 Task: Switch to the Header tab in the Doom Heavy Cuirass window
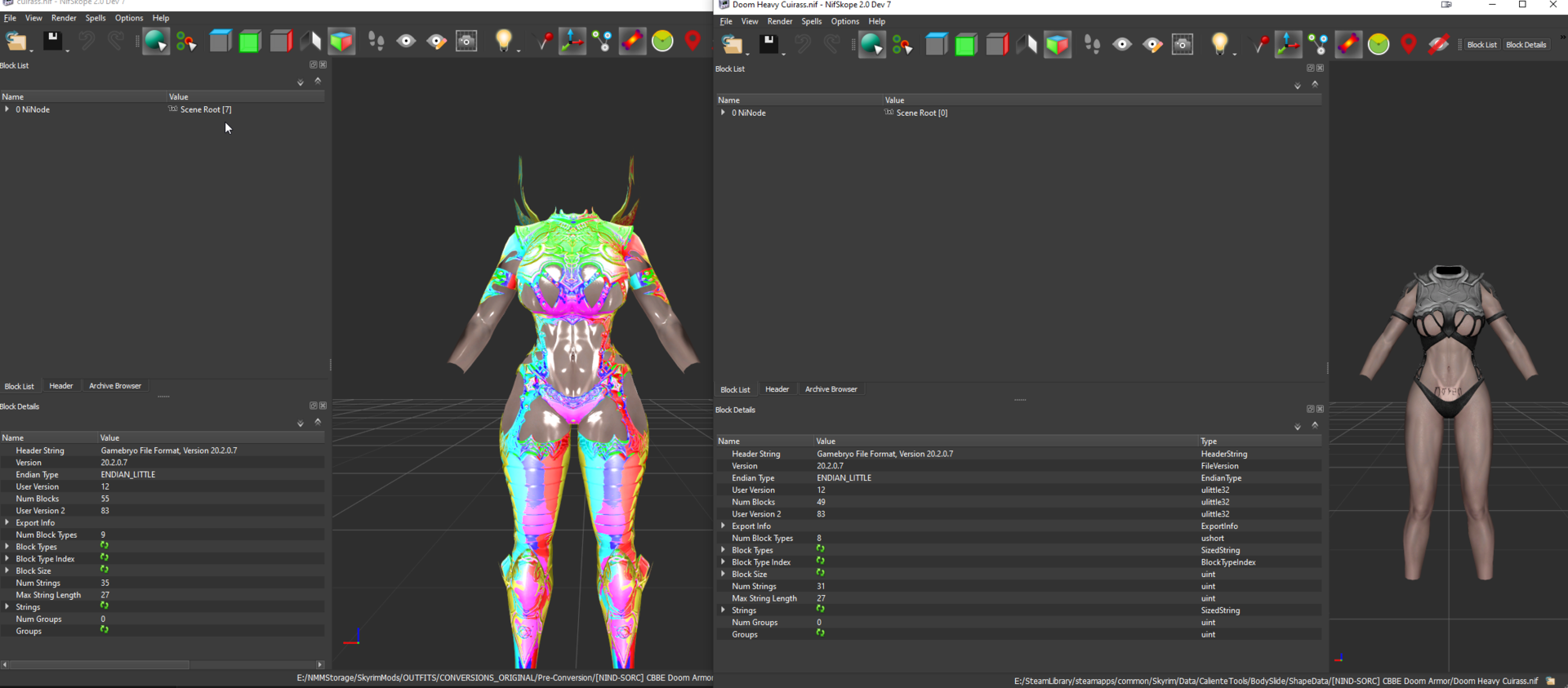(x=777, y=389)
